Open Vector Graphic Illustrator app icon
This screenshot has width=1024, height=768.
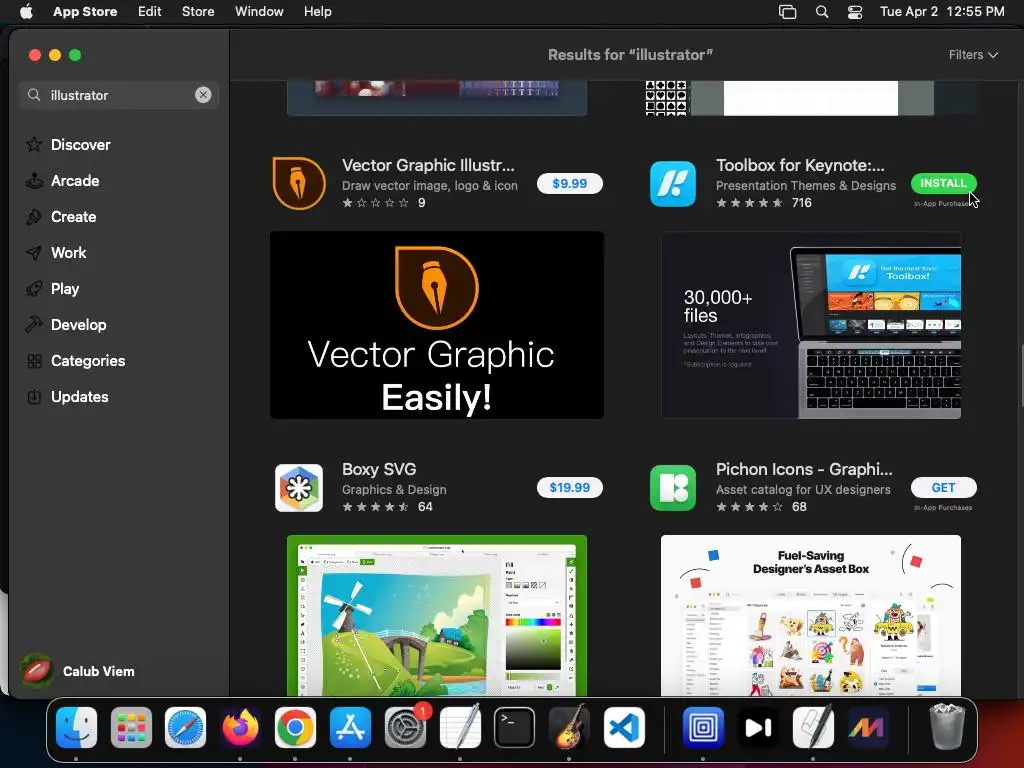coord(298,184)
